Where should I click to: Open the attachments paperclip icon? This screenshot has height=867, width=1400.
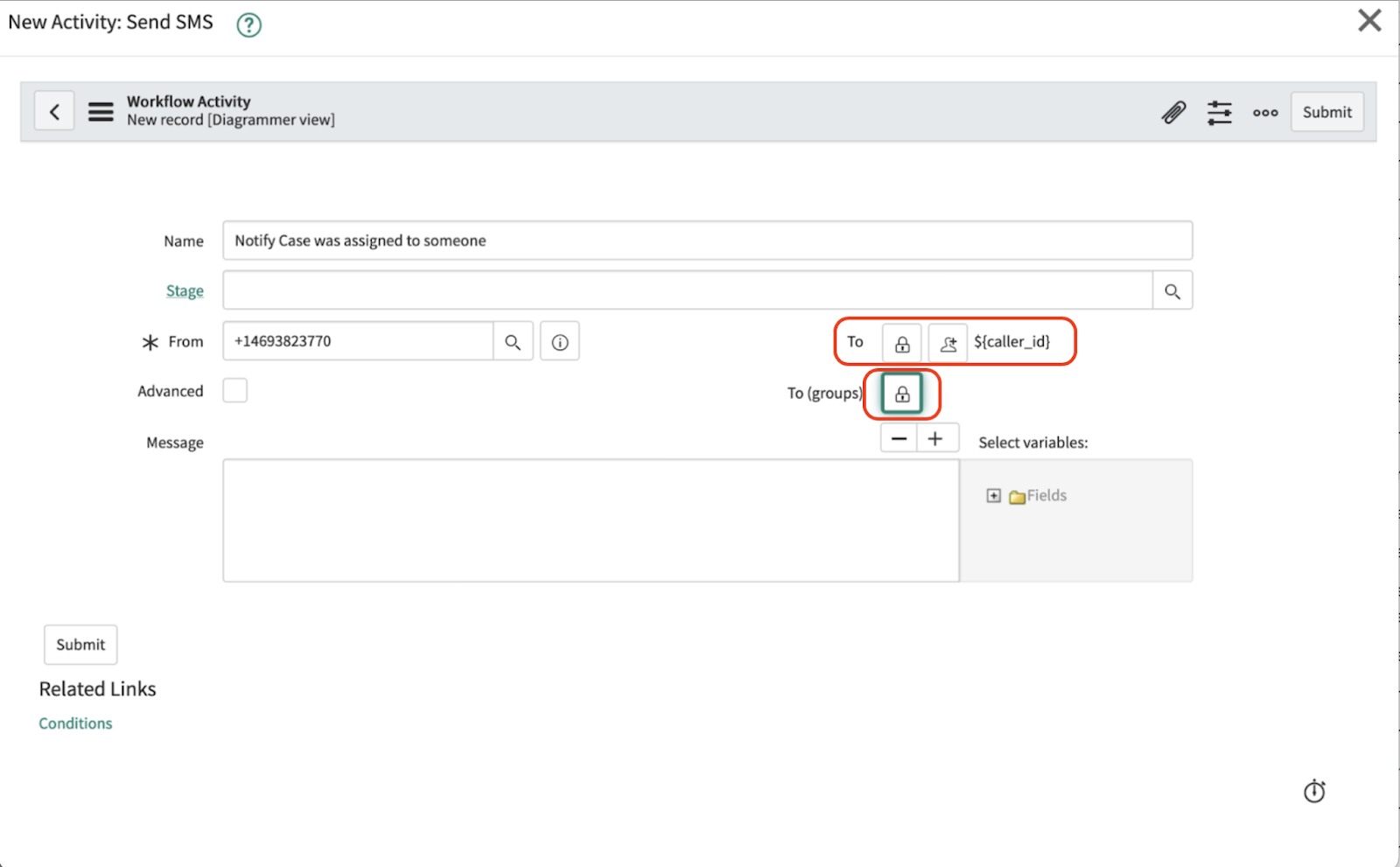coord(1173,112)
